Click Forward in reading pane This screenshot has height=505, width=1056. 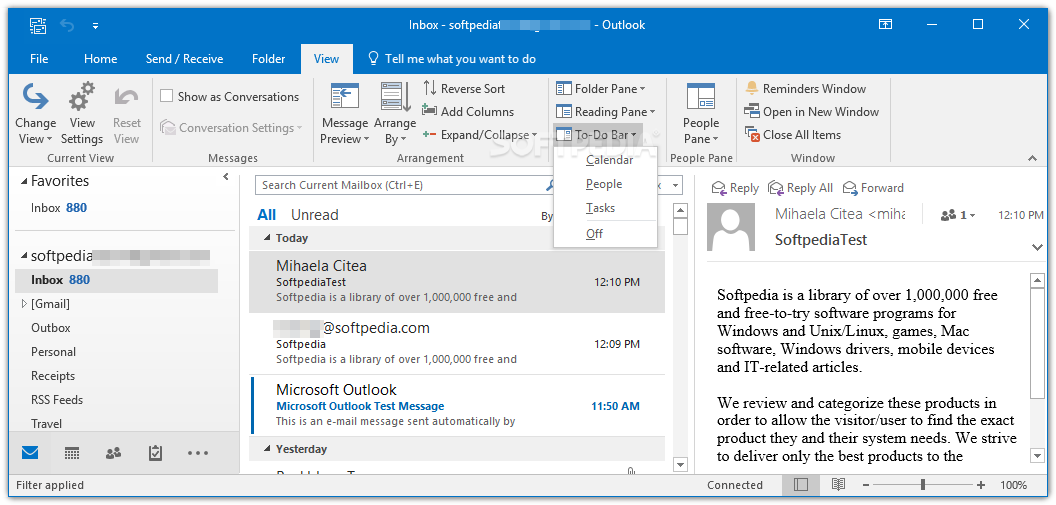(x=873, y=188)
